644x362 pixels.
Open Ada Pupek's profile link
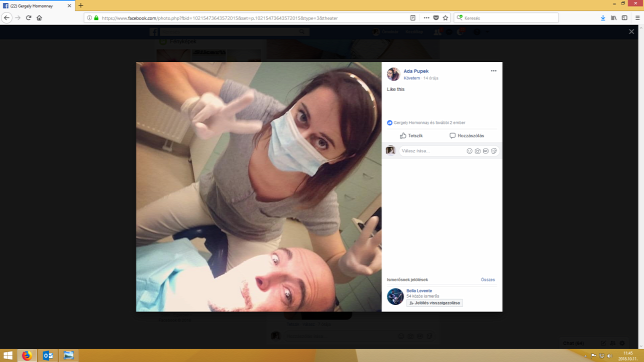coord(416,71)
